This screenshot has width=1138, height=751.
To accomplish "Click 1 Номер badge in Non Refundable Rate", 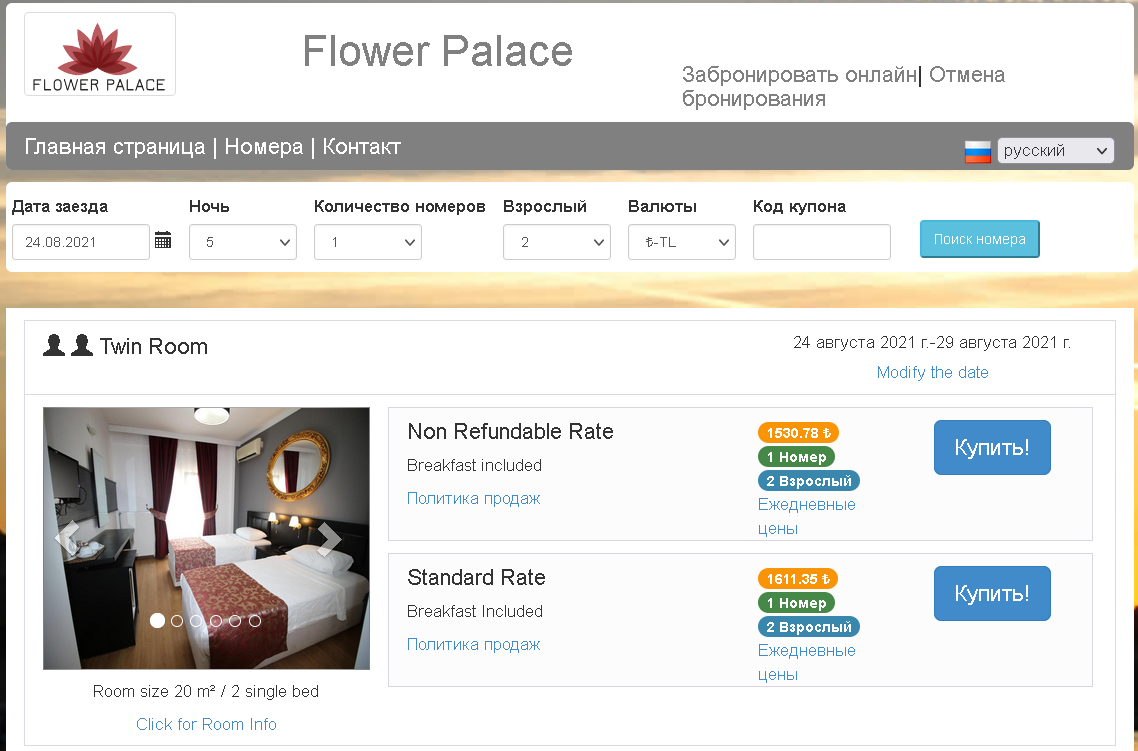I will pos(796,456).
